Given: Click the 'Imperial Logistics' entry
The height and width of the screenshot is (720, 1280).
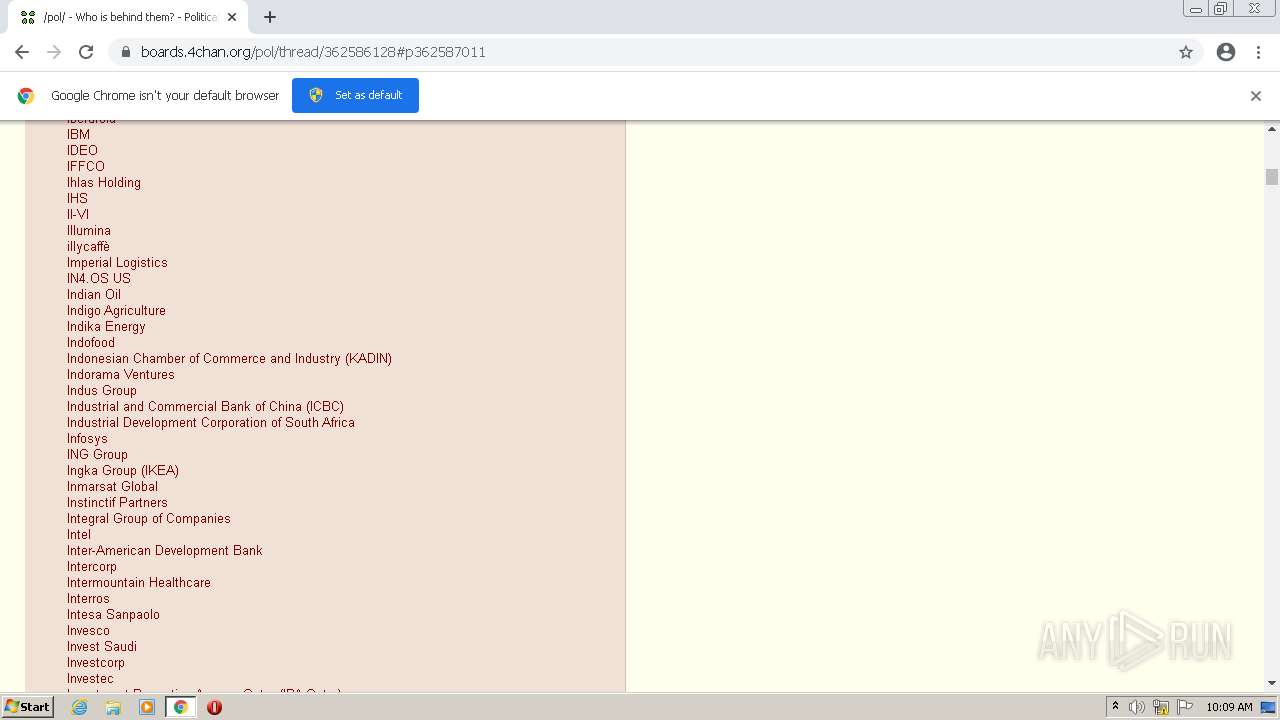Looking at the screenshot, I should pos(117,262).
